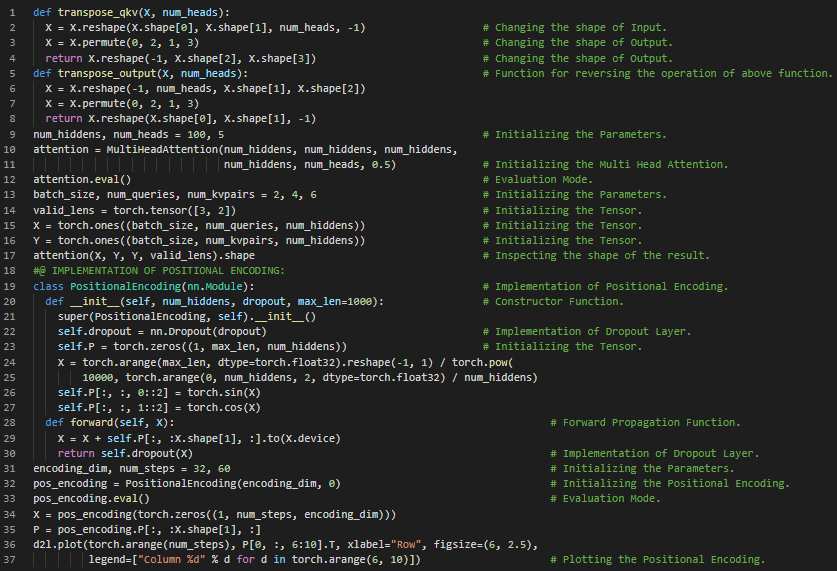Click the torch.cos(X) expression

coord(224,407)
